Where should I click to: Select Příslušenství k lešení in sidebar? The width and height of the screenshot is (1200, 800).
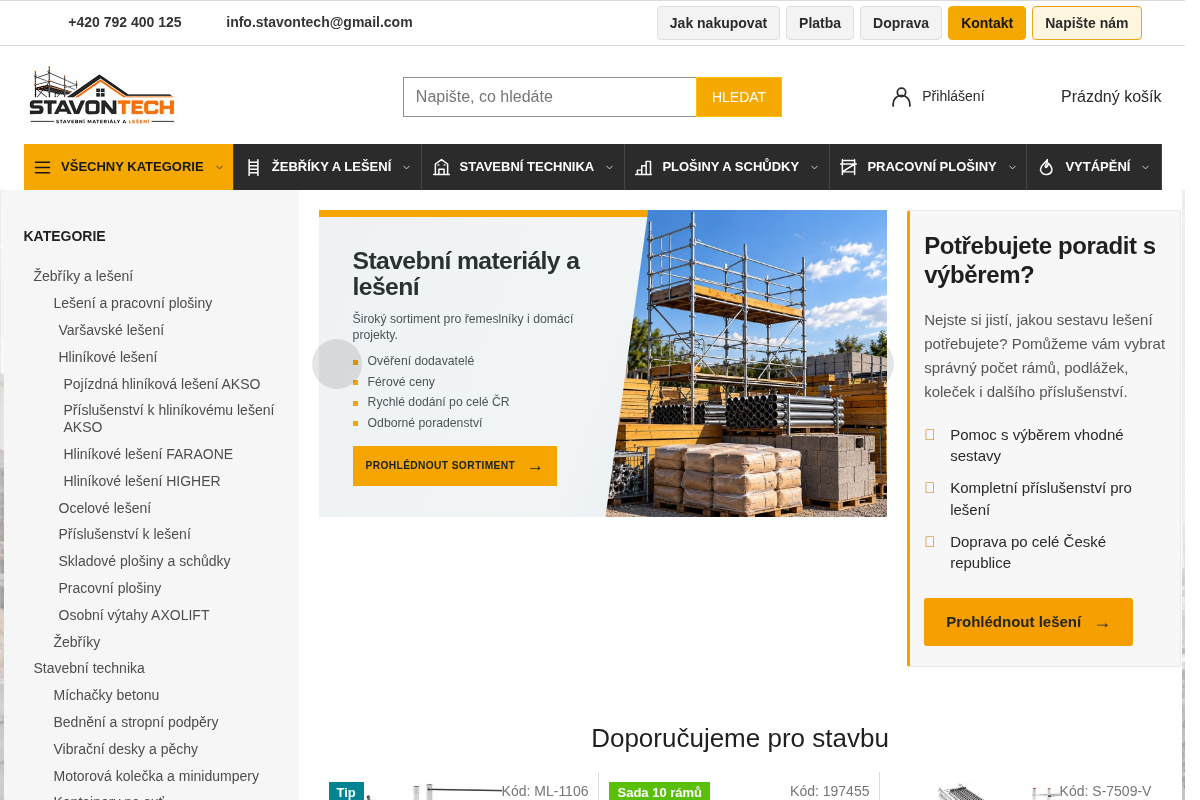click(125, 534)
